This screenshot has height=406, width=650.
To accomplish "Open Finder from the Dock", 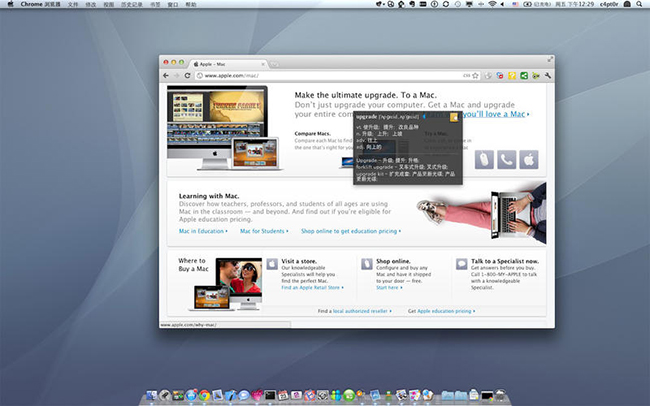I will (151, 395).
